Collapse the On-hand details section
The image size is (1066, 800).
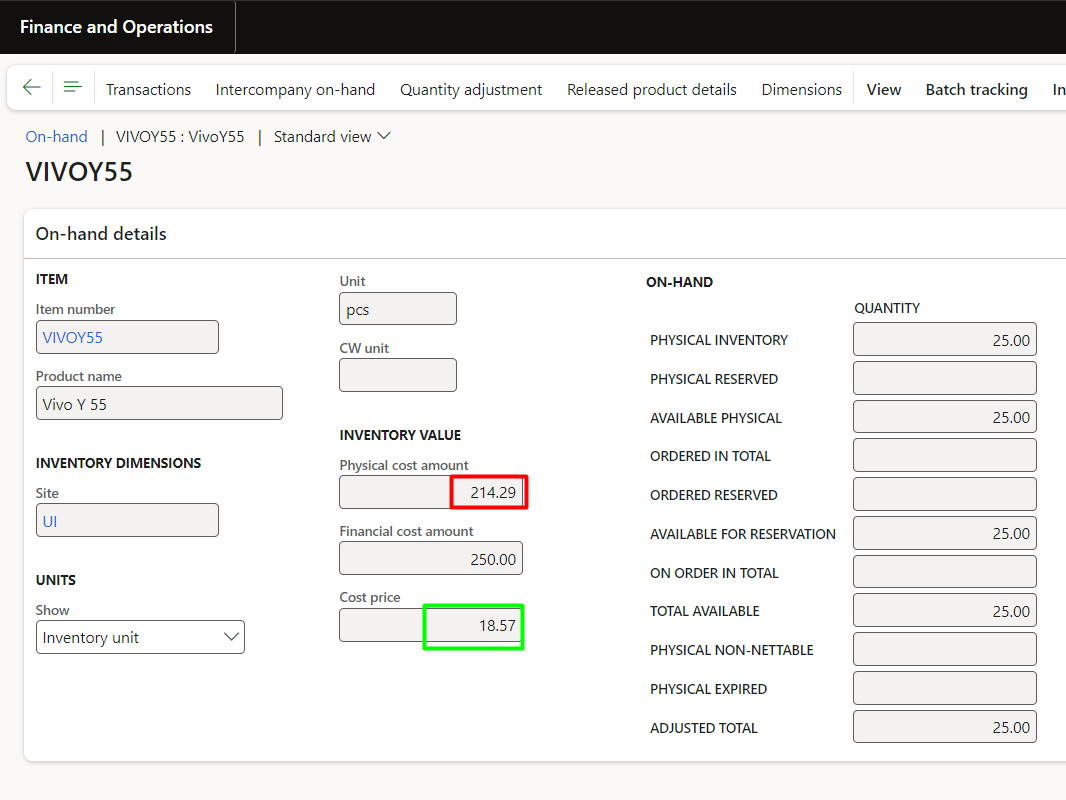click(101, 234)
